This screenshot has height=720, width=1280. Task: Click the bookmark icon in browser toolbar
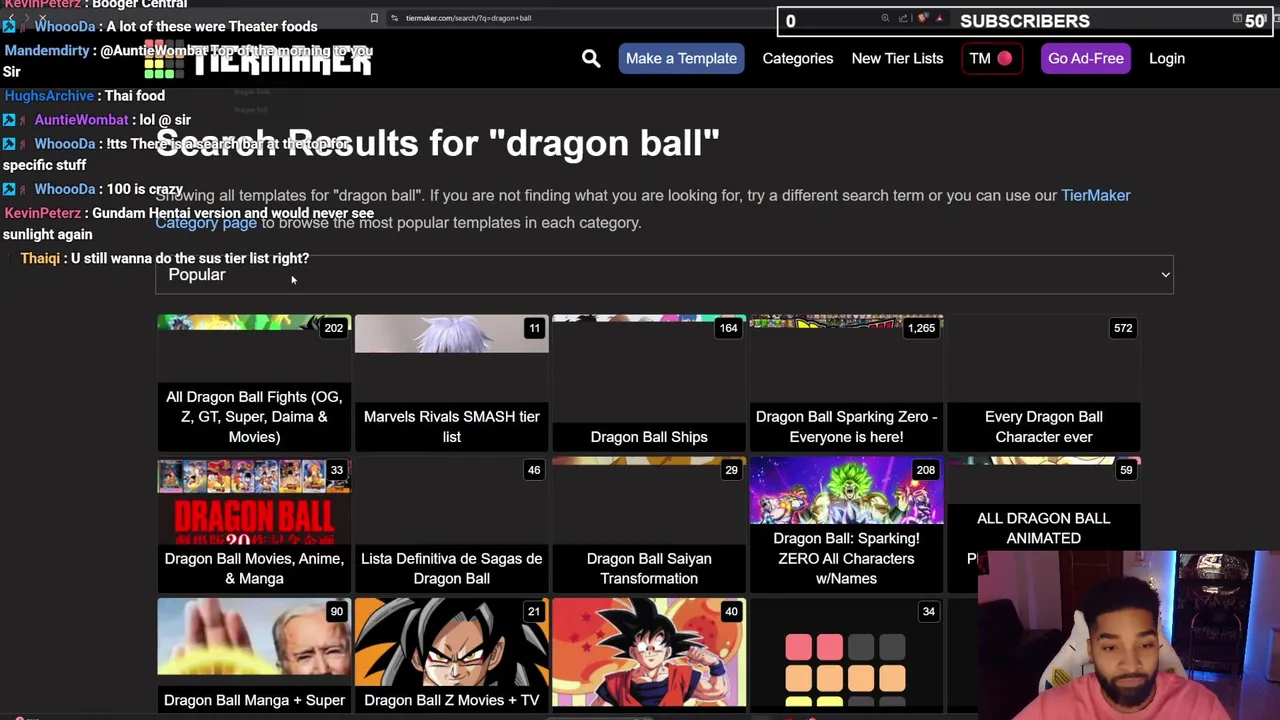(374, 18)
